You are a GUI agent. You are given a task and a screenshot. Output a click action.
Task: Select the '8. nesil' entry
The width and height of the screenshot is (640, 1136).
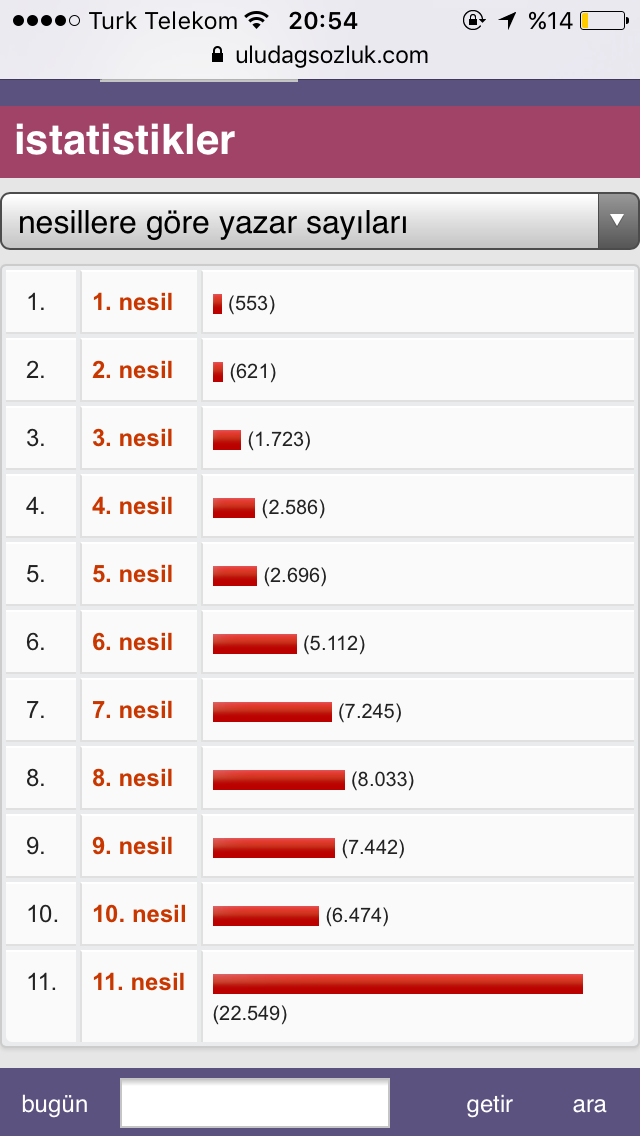click(133, 777)
